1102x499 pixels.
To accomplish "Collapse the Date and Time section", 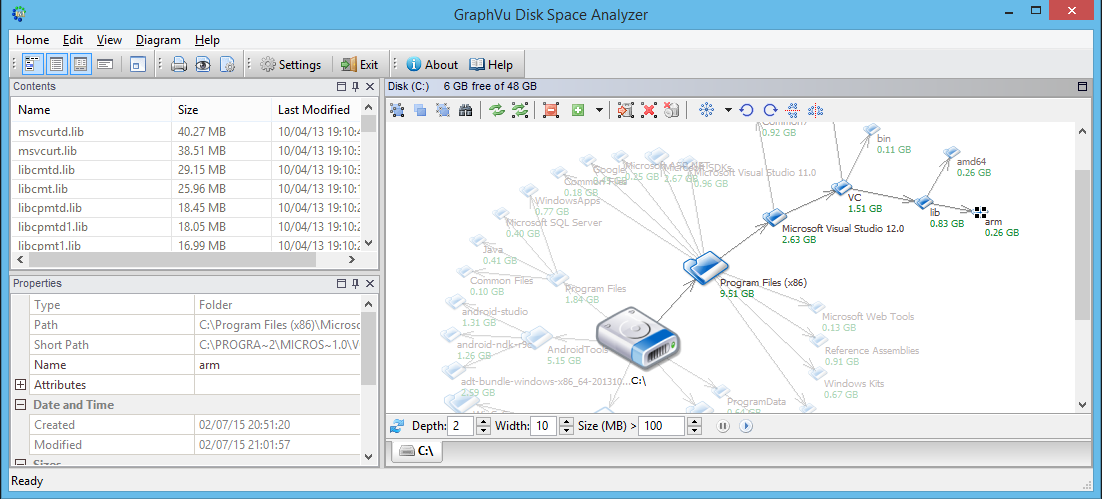I will pos(20,405).
